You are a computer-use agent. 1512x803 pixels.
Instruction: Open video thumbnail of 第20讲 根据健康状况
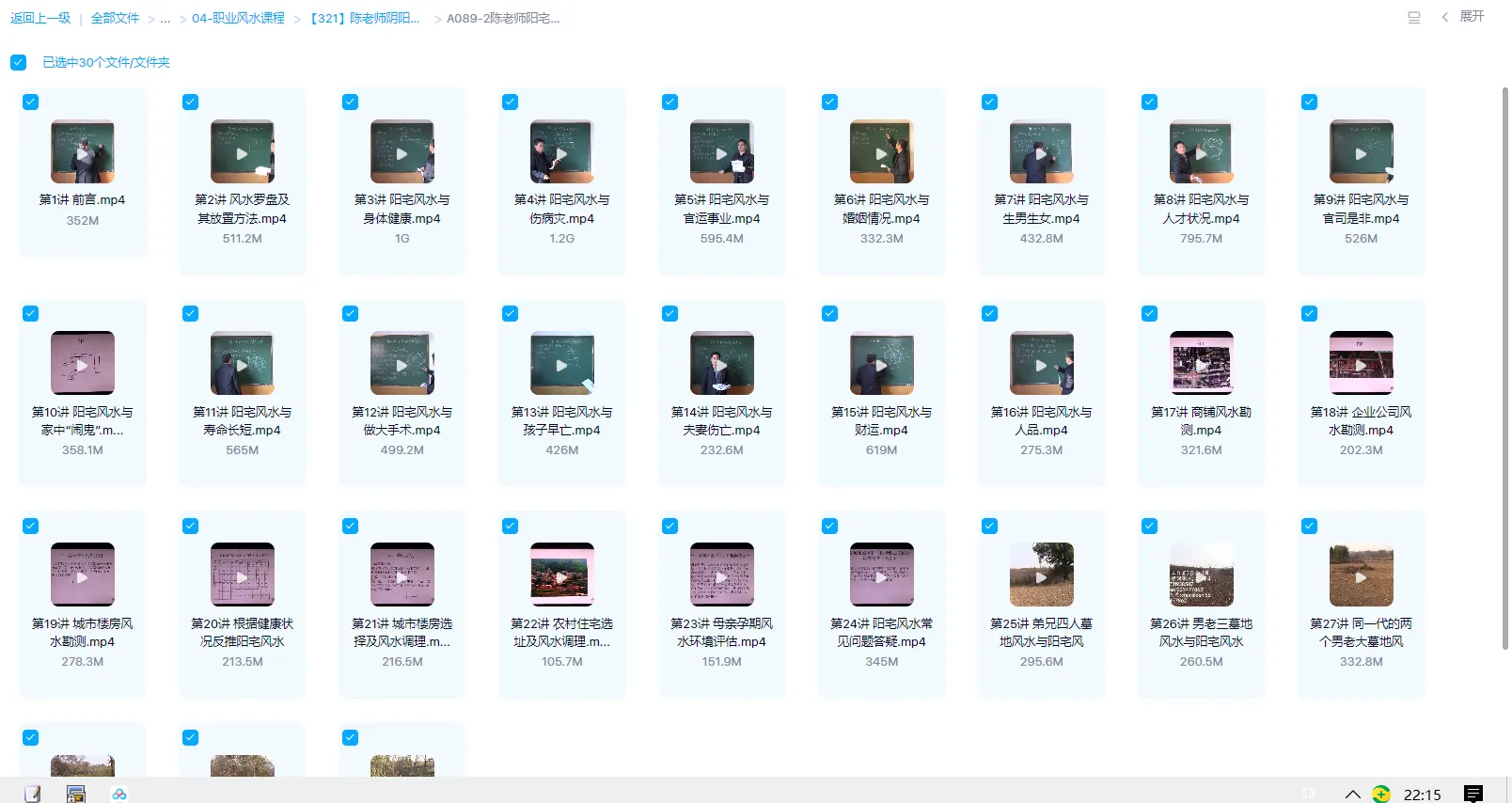[x=243, y=575]
